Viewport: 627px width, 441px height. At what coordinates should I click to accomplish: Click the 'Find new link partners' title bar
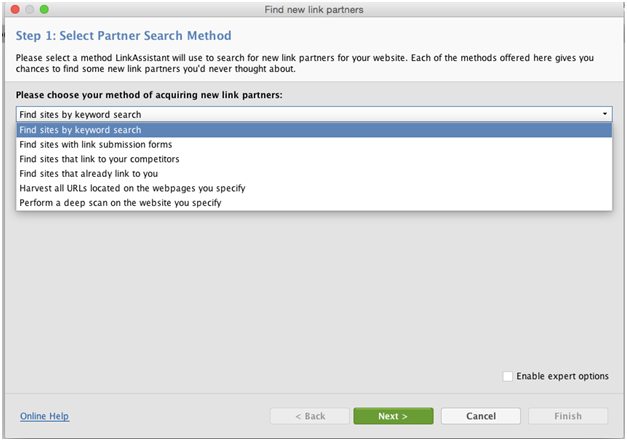pos(314,10)
